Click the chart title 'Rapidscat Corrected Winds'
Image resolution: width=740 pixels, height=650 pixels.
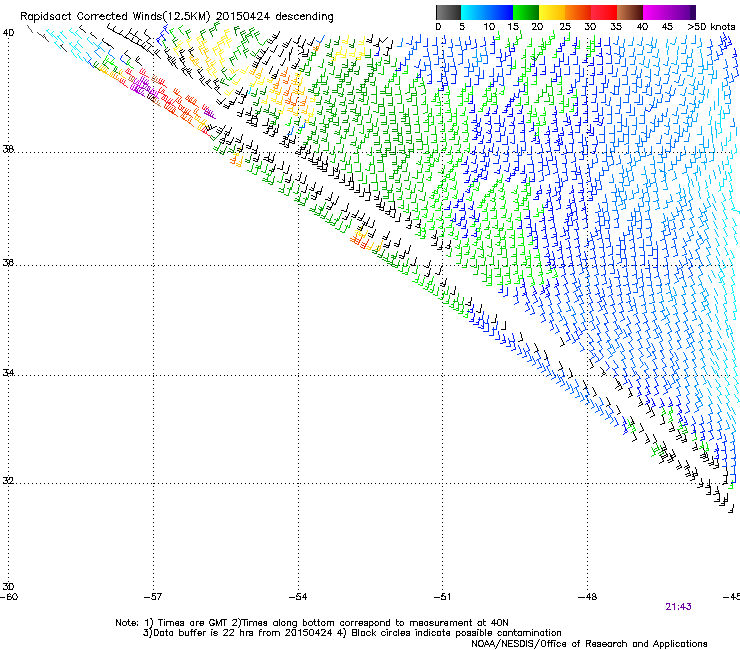(90, 16)
